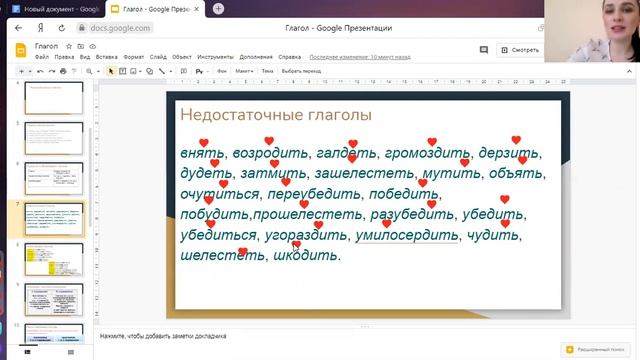640x360 pixels.
Task: Add a comment from the toolbar
Action: coord(184,71)
